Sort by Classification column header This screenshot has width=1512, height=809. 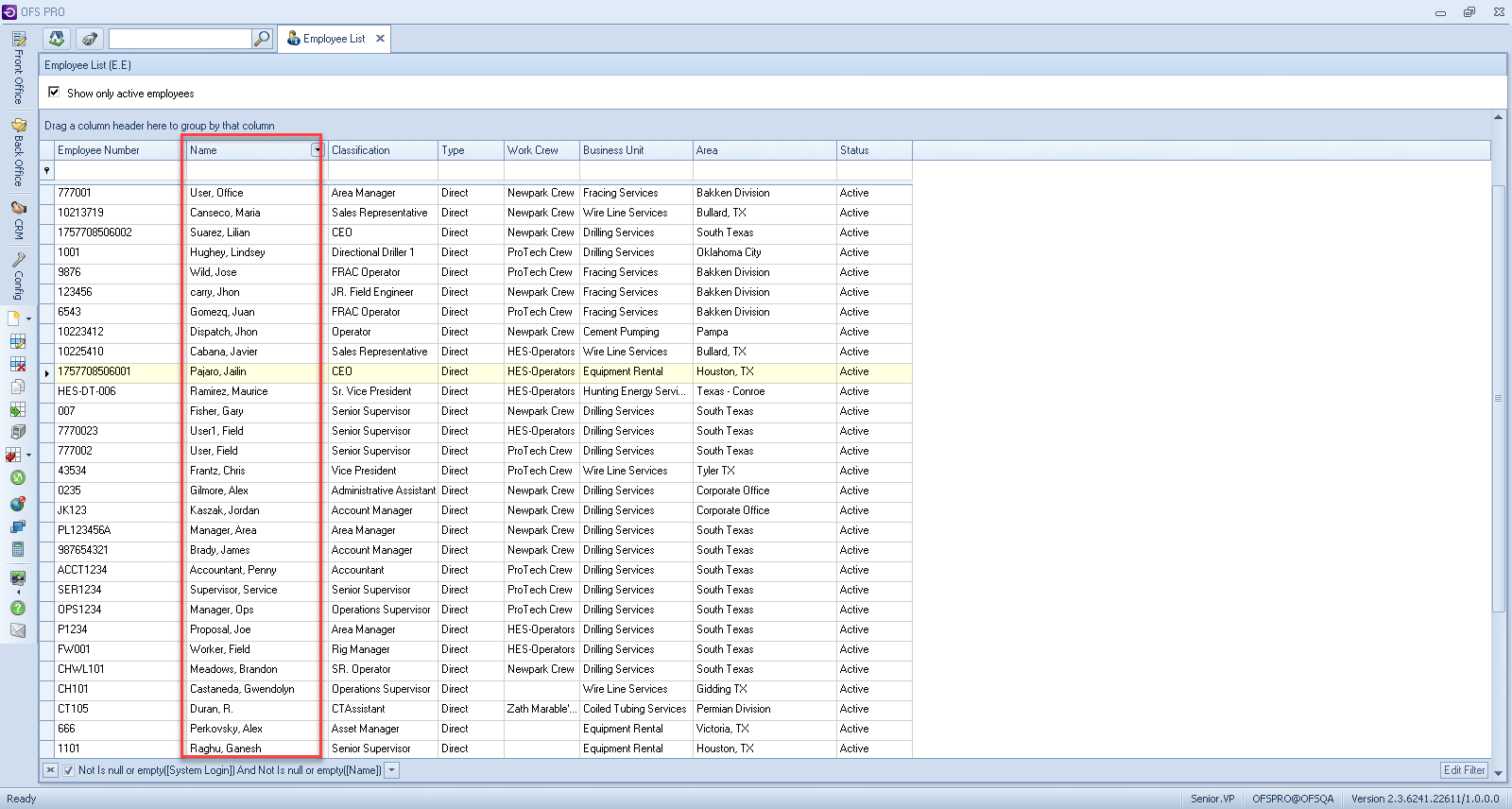(383, 150)
